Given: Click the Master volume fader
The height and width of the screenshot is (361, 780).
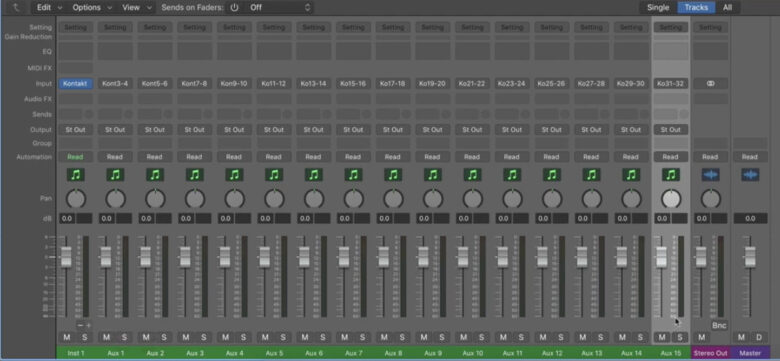Looking at the screenshot, I should tap(750, 257).
